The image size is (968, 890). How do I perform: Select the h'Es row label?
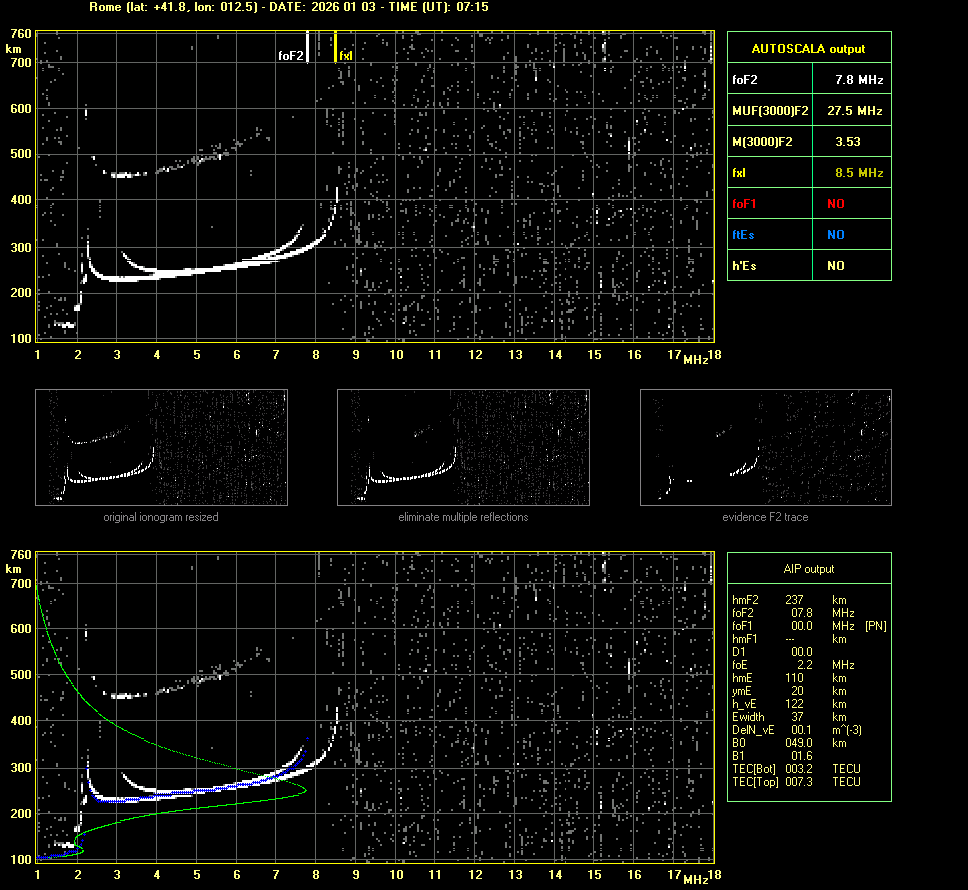click(x=744, y=266)
